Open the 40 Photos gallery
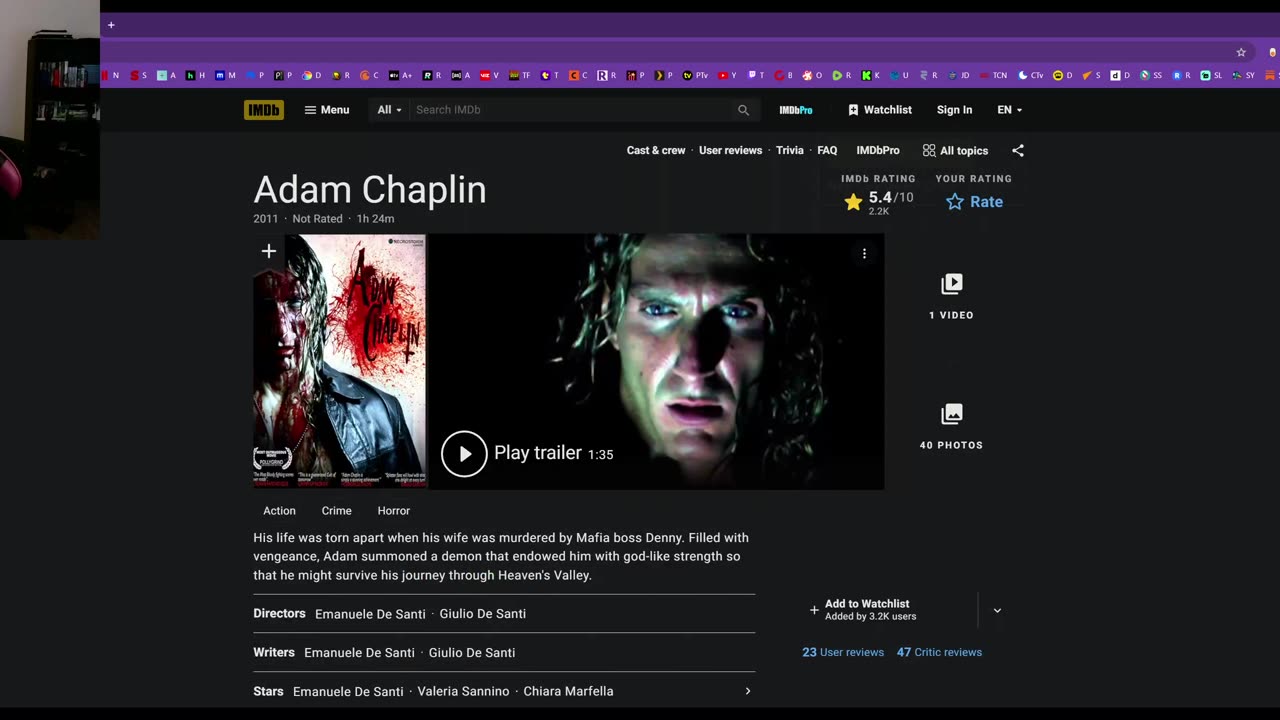This screenshot has height=720, width=1280. [951, 427]
